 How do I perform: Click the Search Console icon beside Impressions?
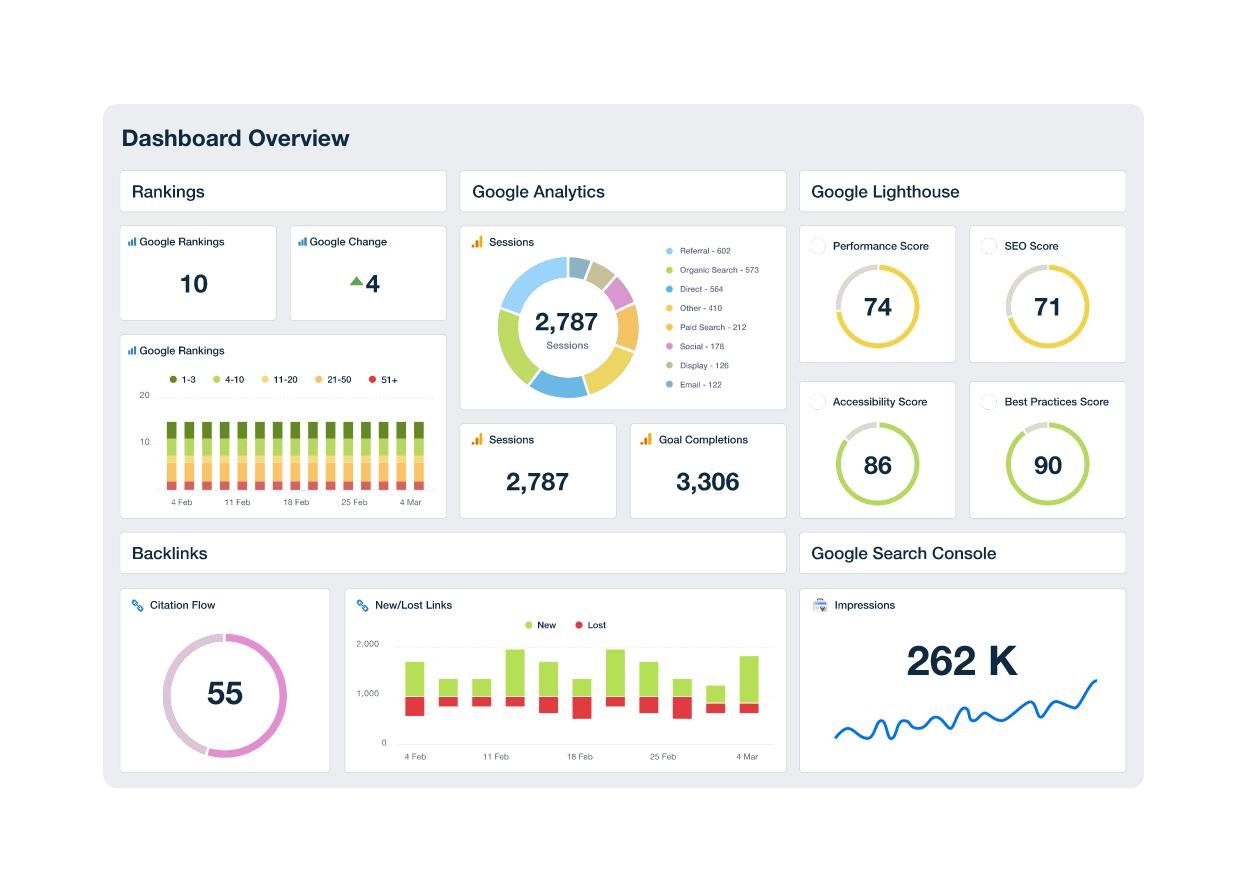[x=820, y=605]
